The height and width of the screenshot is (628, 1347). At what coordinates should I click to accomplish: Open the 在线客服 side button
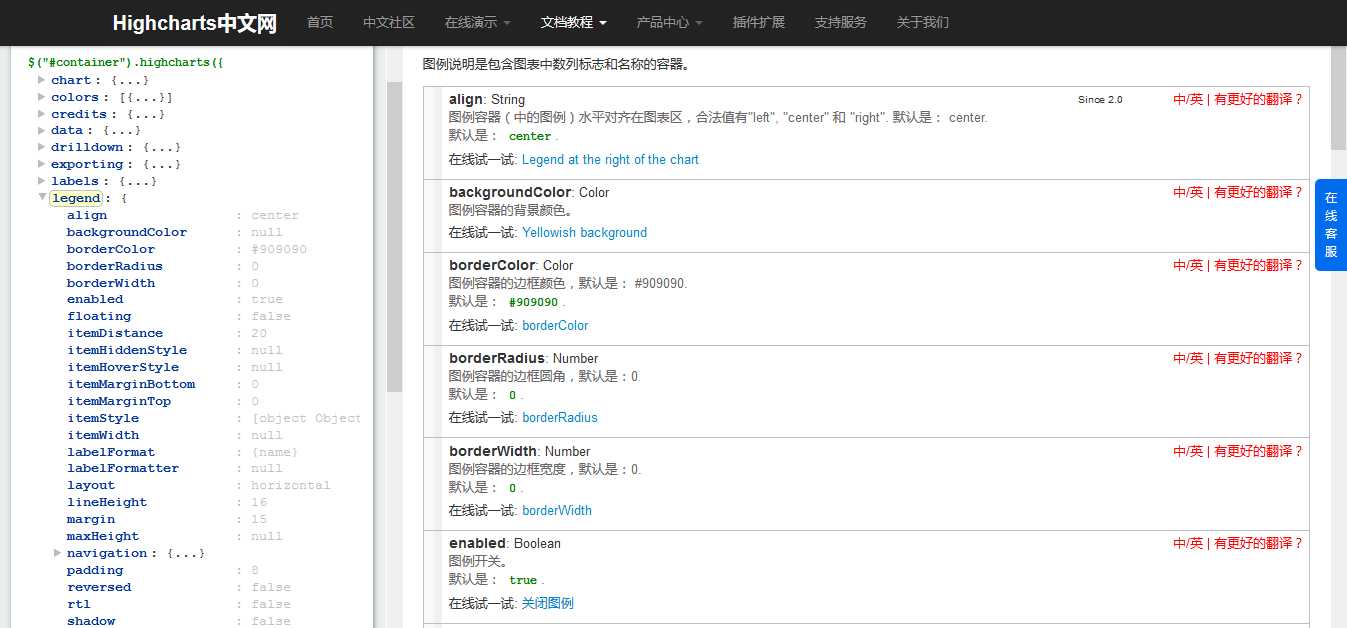click(x=1331, y=225)
